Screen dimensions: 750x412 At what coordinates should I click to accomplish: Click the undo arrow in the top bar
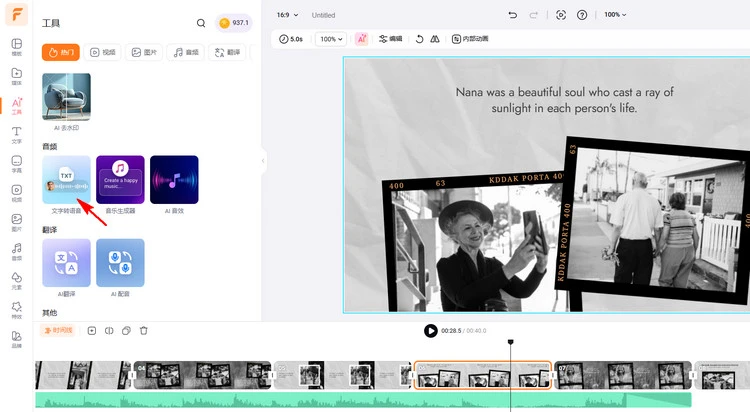click(513, 15)
